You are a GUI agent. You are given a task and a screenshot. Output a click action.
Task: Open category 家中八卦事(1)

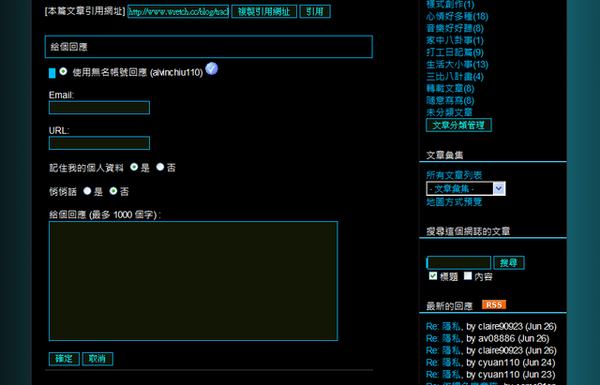(x=455, y=40)
